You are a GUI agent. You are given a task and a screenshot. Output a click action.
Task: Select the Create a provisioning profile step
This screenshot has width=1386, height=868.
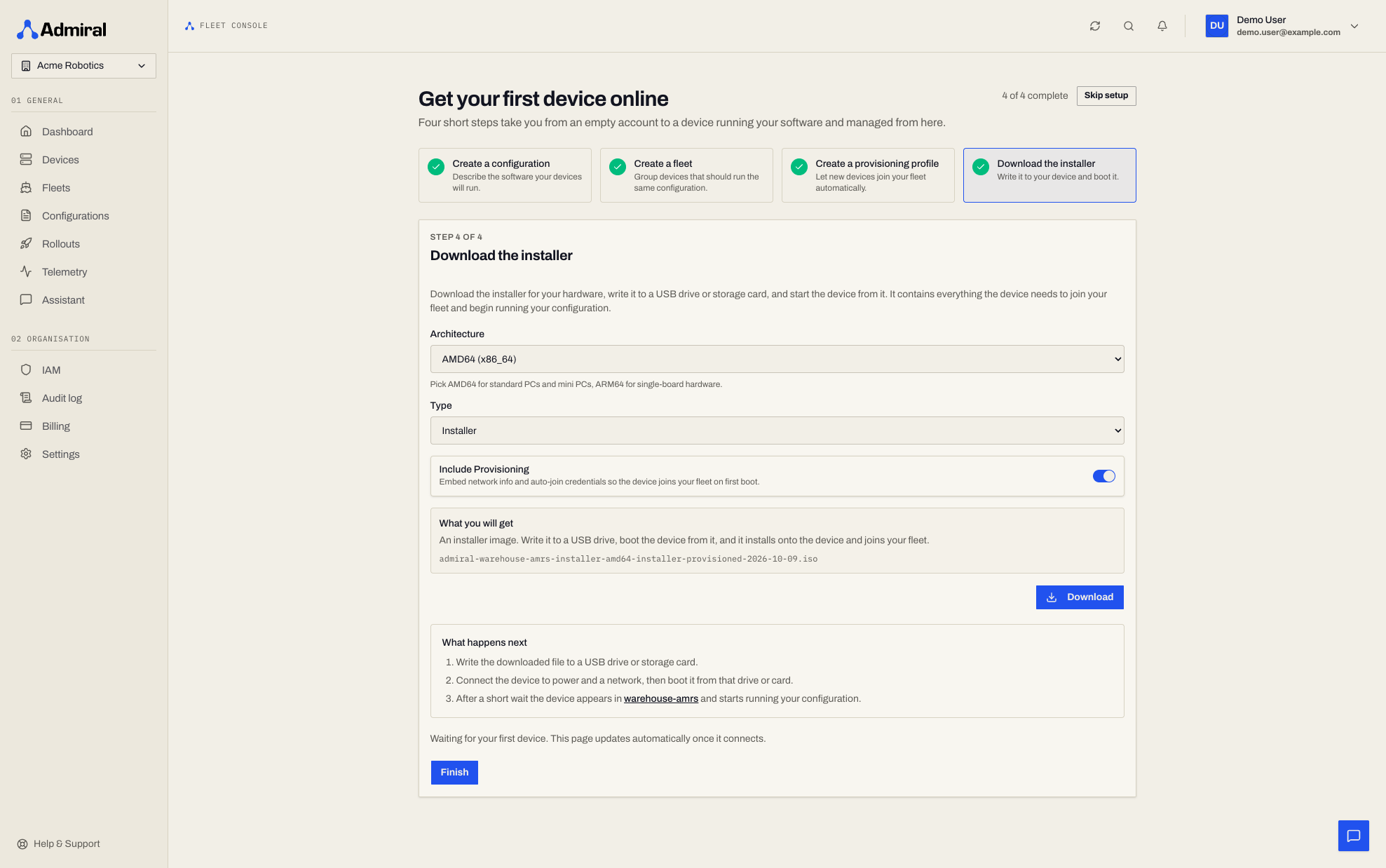coord(868,175)
